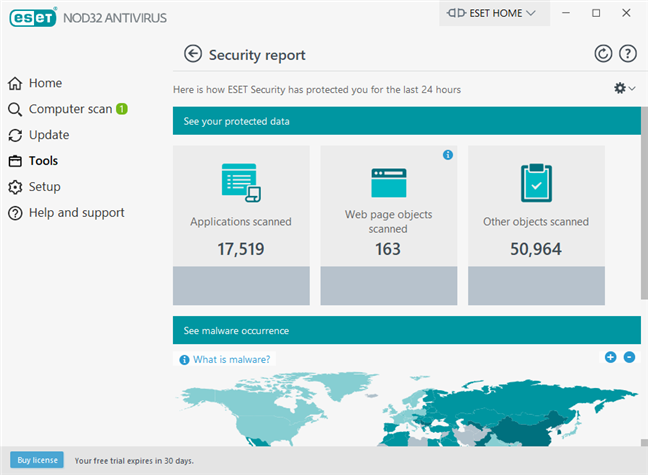Click the free trial expires in 30 days text

click(134, 461)
